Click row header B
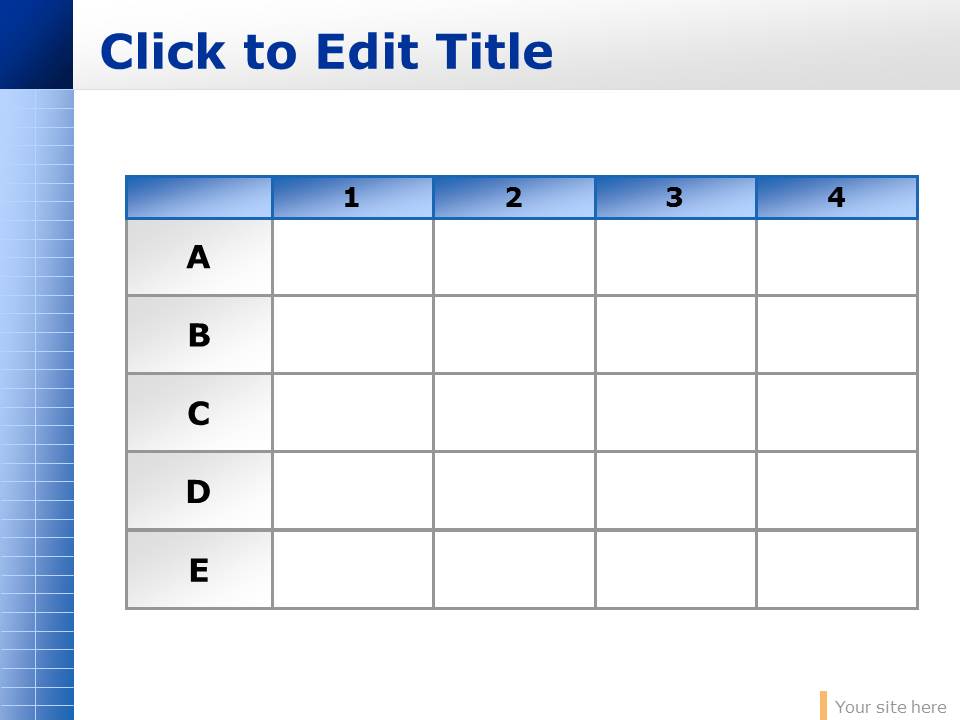Viewport: 960px width, 720px height. click(x=199, y=335)
